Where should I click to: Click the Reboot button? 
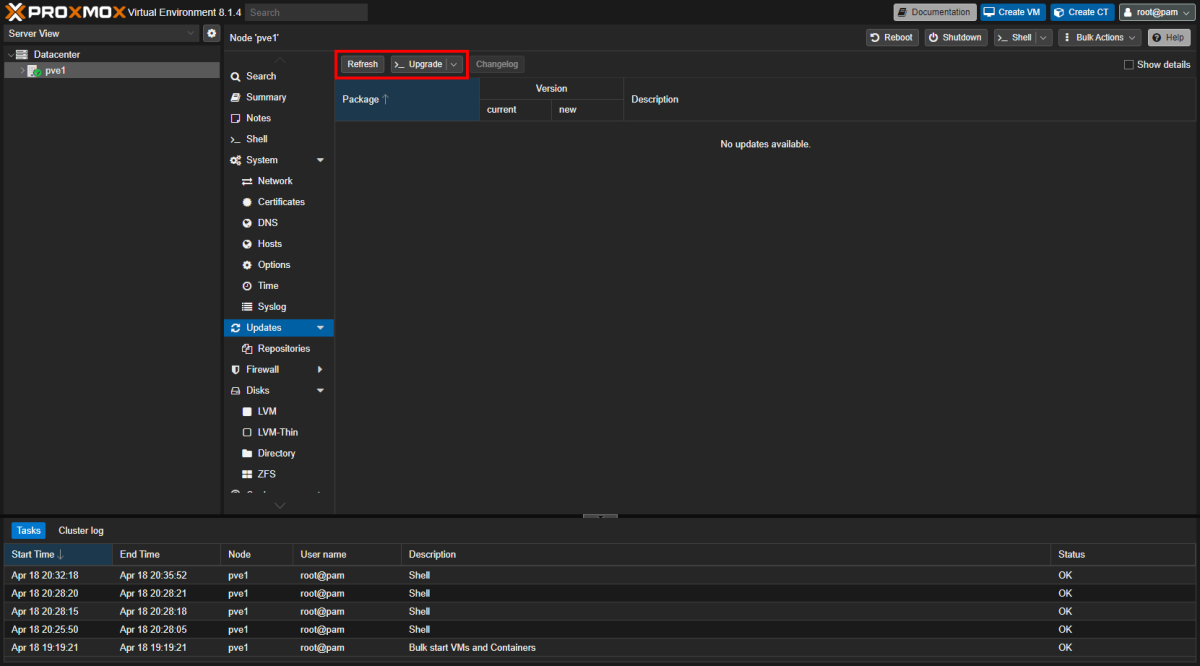pos(891,37)
